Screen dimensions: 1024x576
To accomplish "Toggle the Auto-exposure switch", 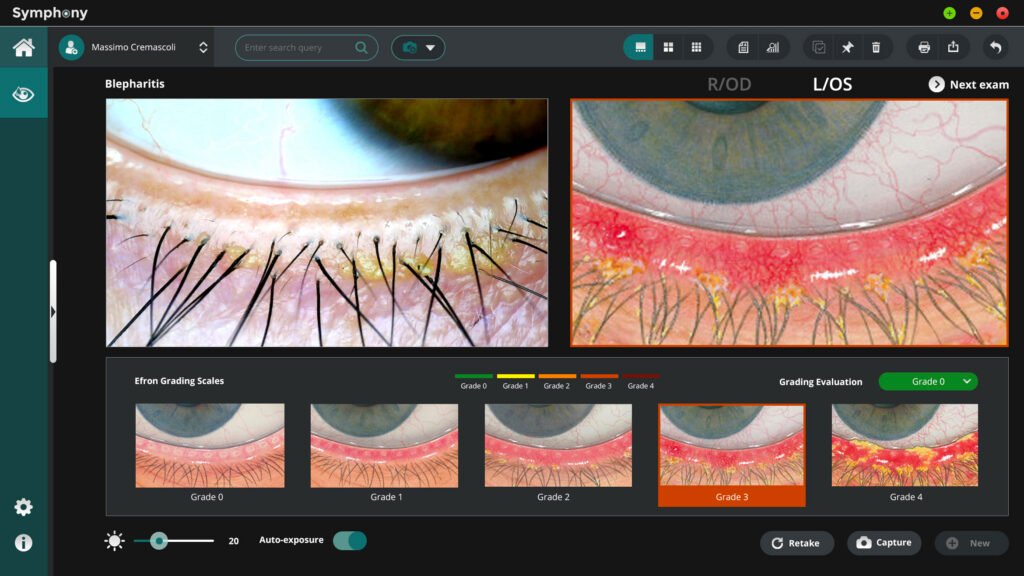I will click(x=350, y=541).
